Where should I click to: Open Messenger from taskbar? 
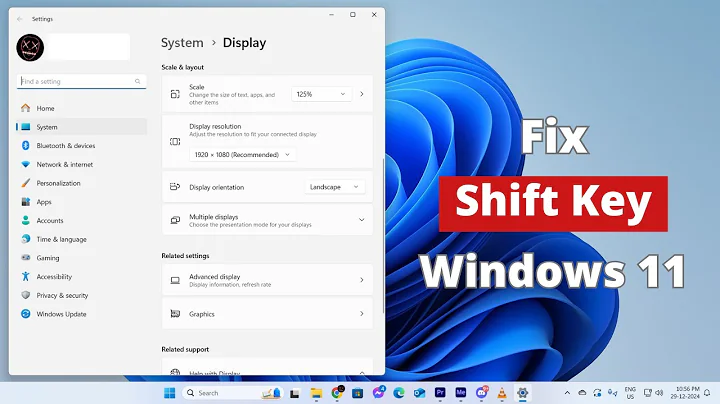(378, 393)
